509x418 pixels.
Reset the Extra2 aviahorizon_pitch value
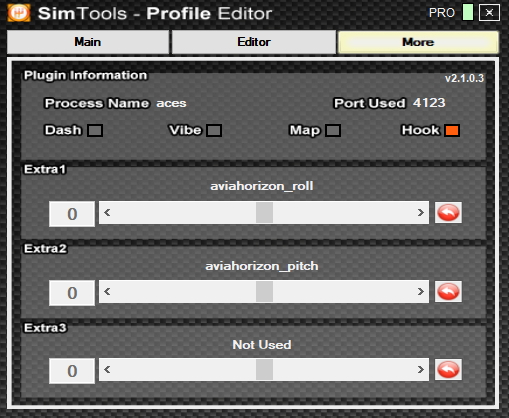point(448,292)
